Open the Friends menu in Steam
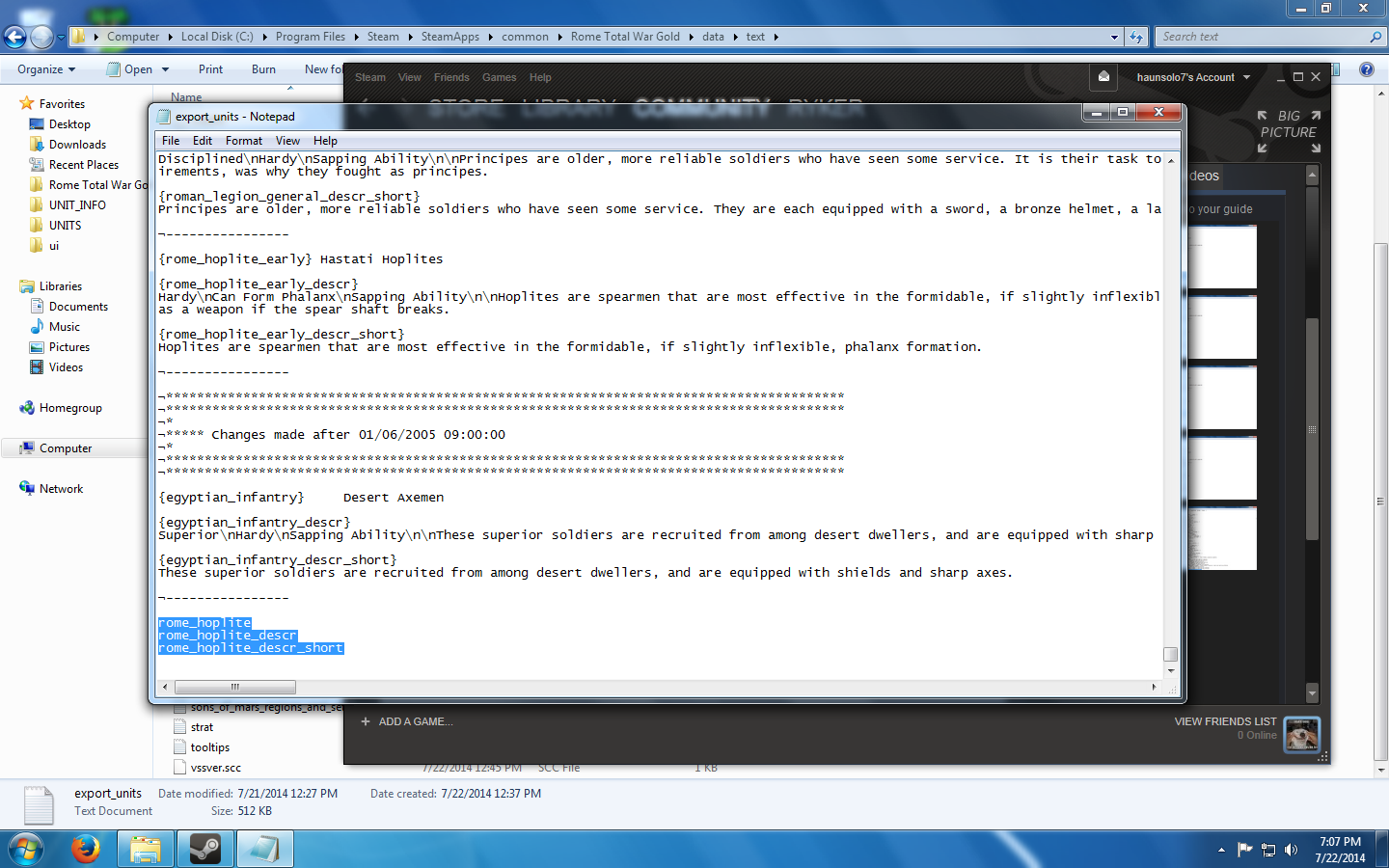The image size is (1389, 868). tap(451, 77)
